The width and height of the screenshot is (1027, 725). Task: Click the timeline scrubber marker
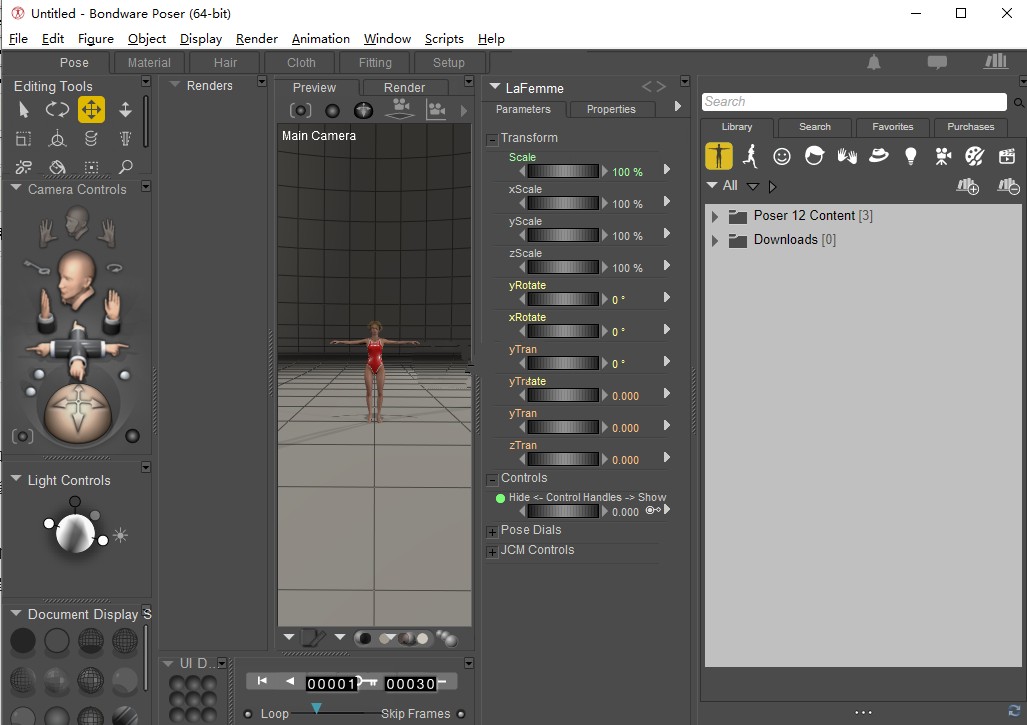pyautogui.click(x=316, y=708)
